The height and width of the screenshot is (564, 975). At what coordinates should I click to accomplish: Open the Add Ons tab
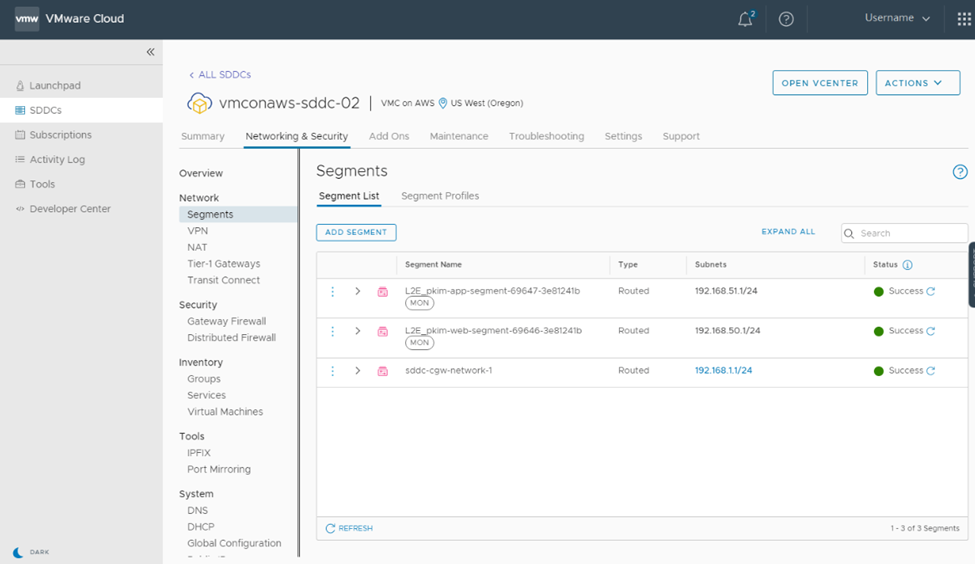click(389, 136)
